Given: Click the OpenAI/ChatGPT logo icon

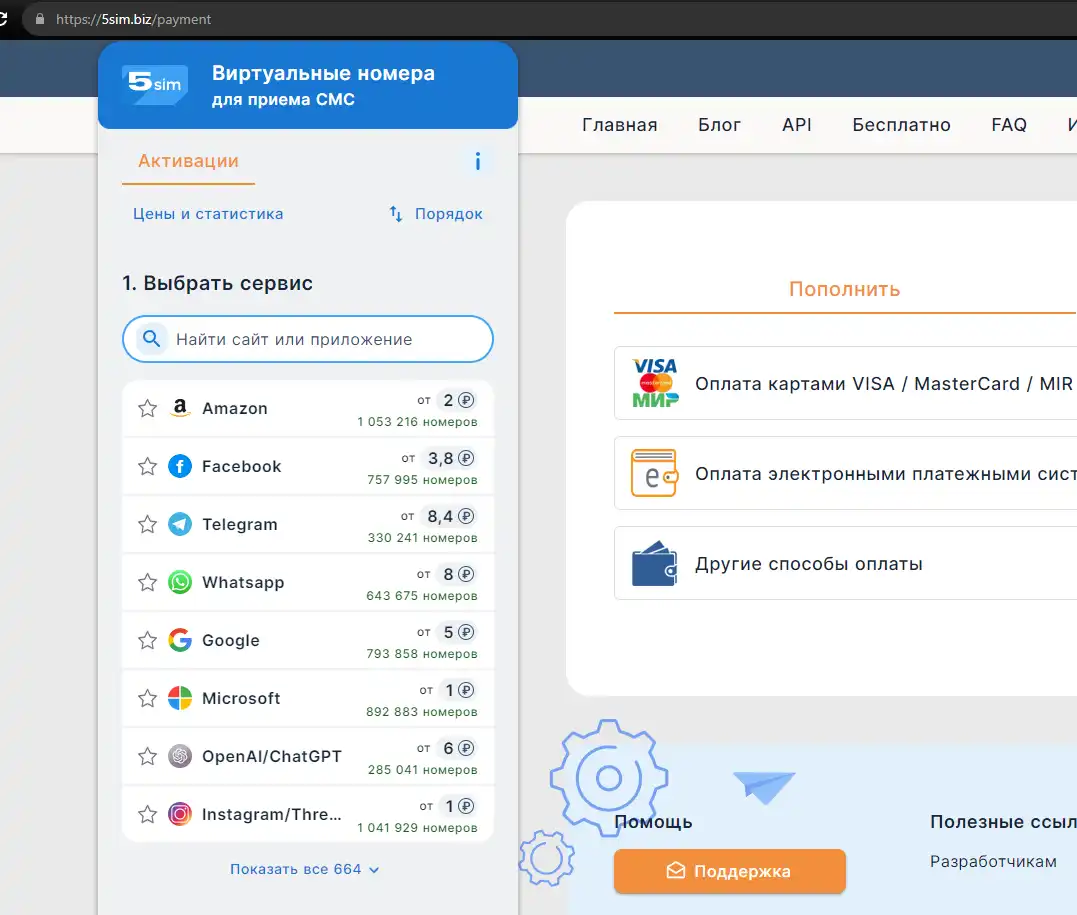Looking at the screenshot, I should point(180,756).
